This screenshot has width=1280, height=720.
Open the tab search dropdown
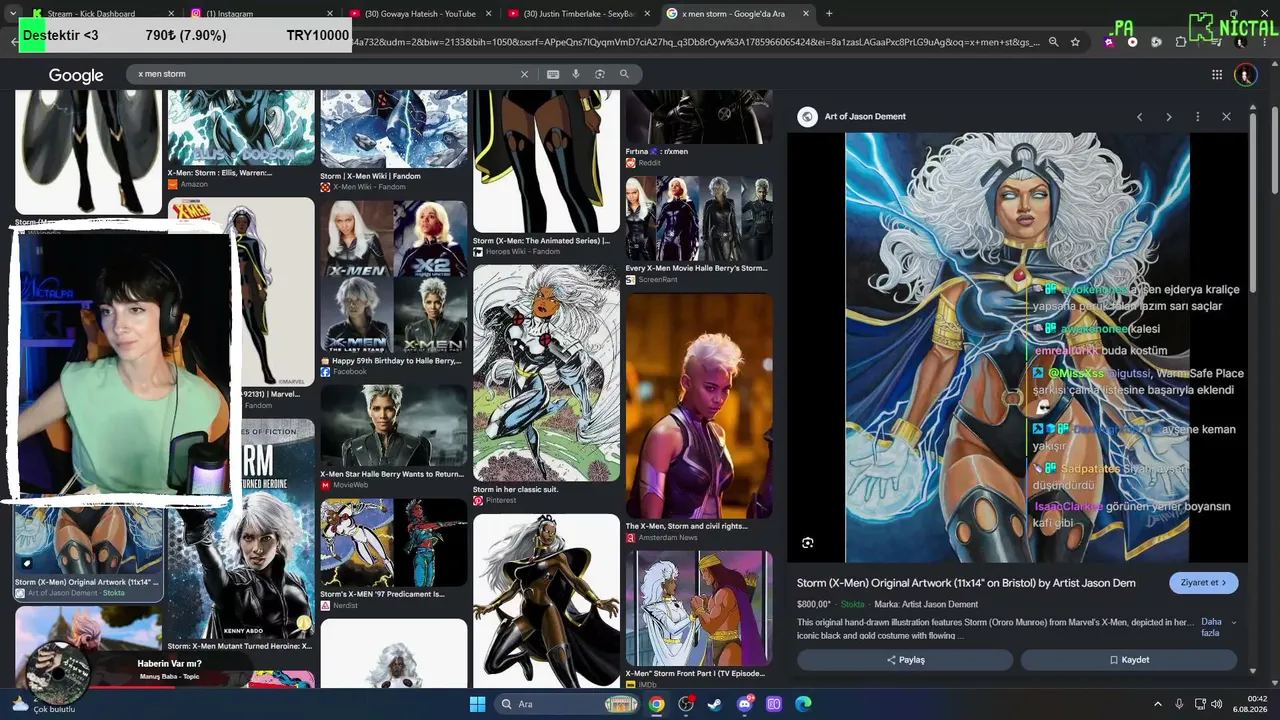coord(12,14)
